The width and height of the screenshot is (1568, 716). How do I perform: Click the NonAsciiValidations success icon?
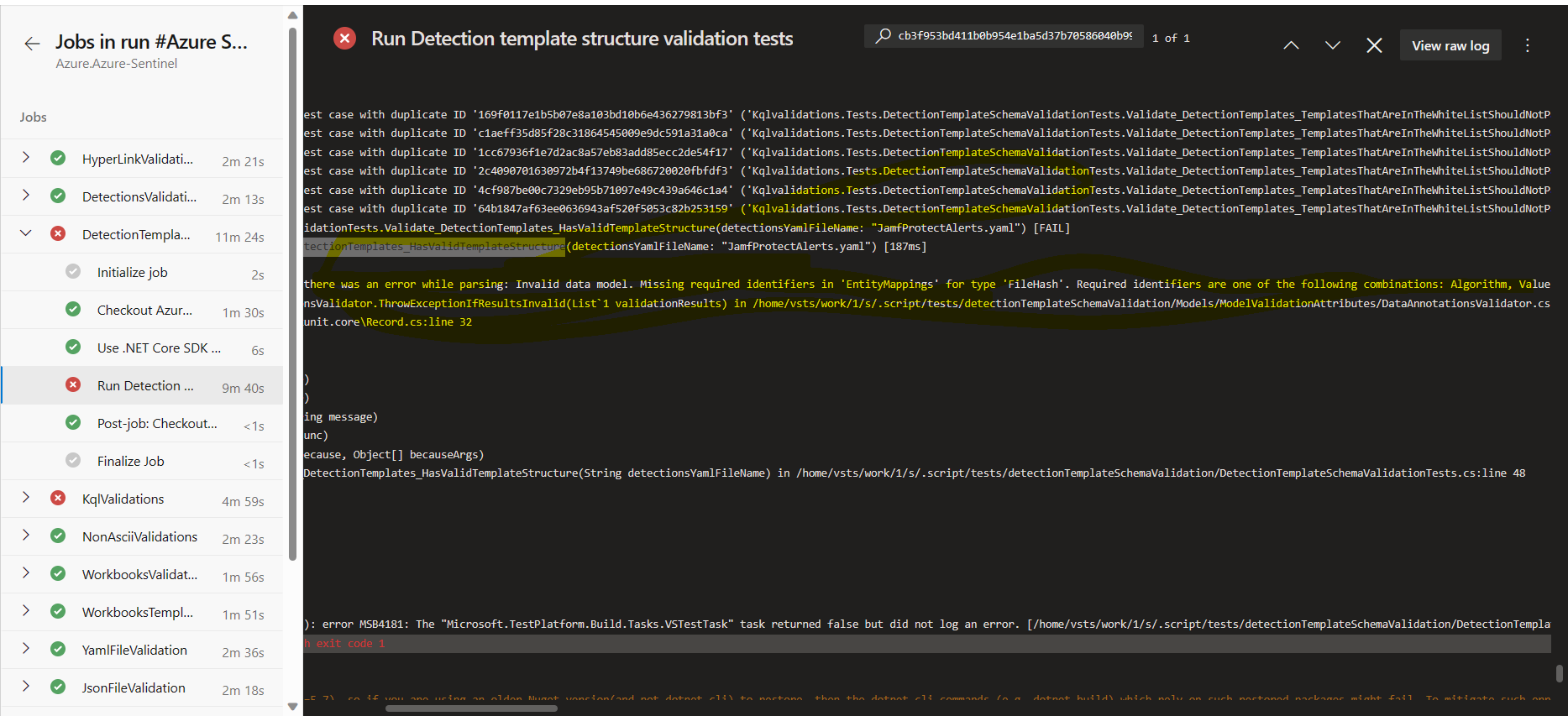pyautogui.click(x=58, y=536)
